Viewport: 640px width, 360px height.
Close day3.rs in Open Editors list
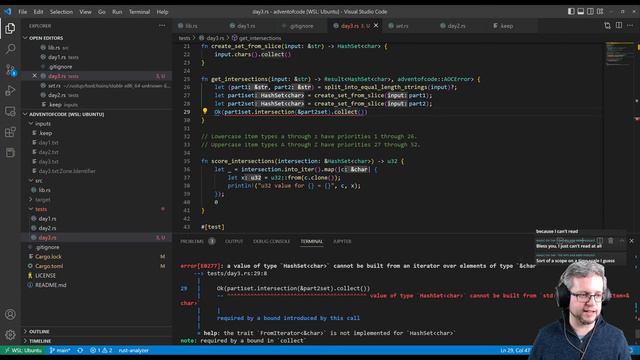pyautogui.click(x=35, y=76)
